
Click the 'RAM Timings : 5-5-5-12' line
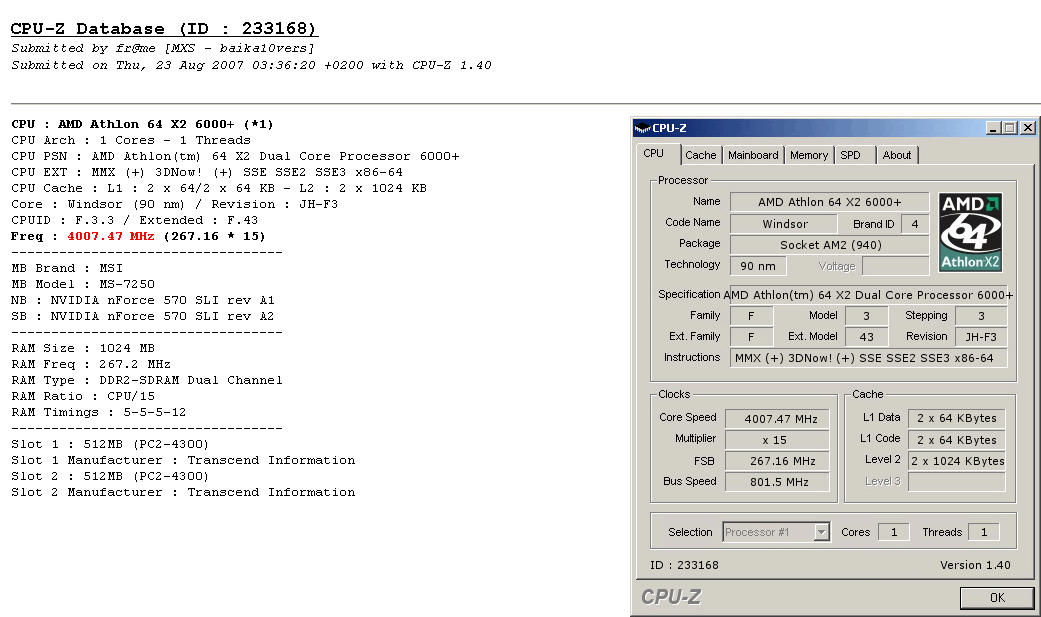click(99, 412)
